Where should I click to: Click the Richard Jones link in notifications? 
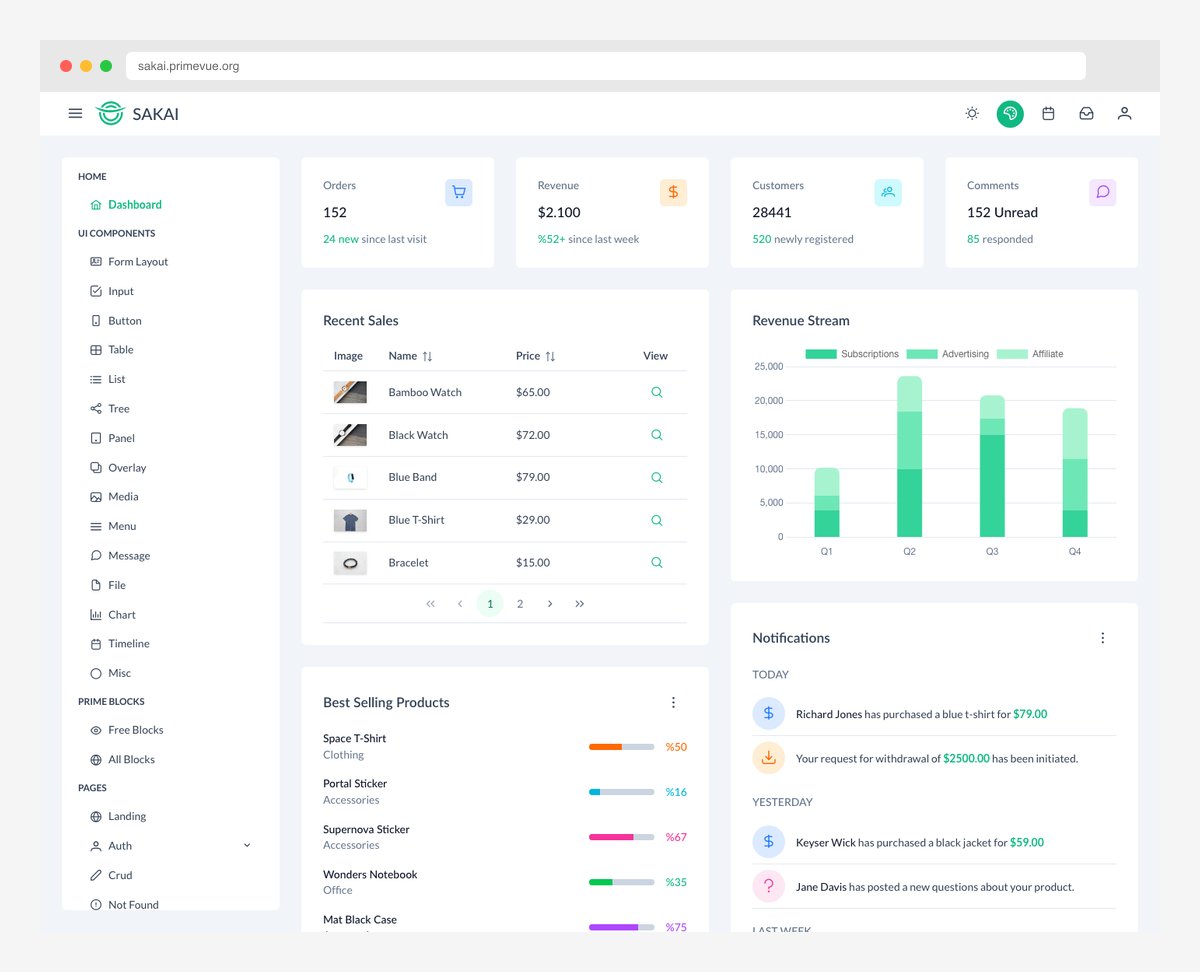click(826, 714)
